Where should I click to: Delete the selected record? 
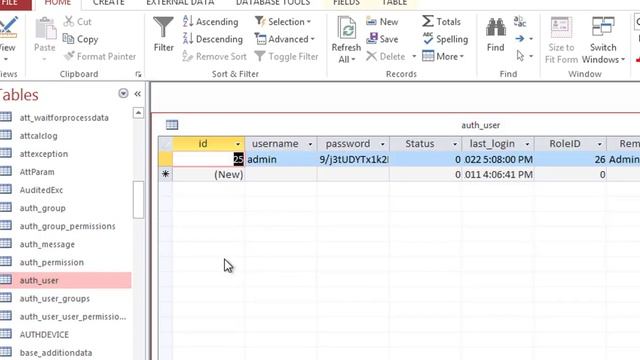point(386,56)
